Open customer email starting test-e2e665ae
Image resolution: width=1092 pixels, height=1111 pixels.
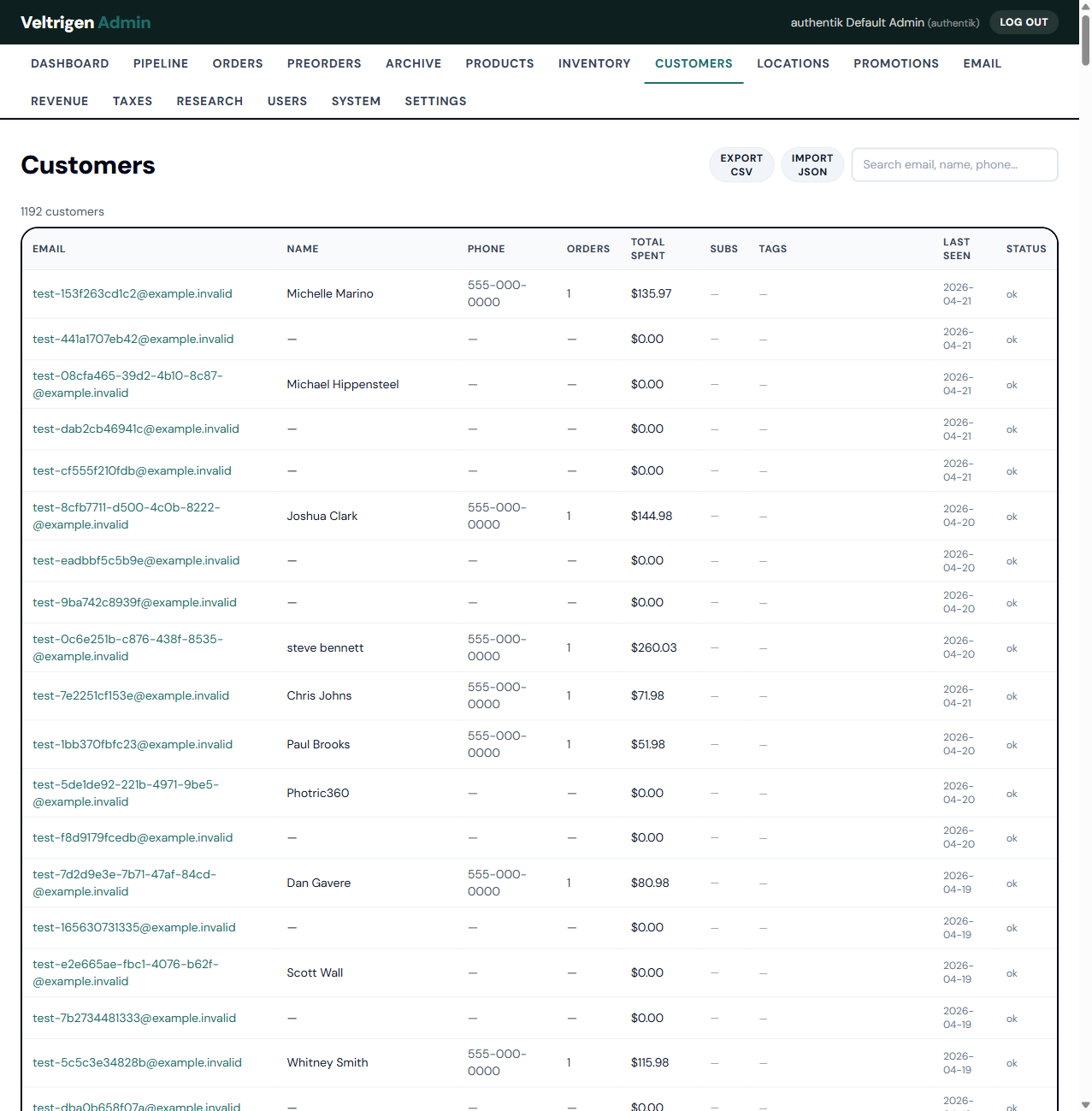click(126, 972)
